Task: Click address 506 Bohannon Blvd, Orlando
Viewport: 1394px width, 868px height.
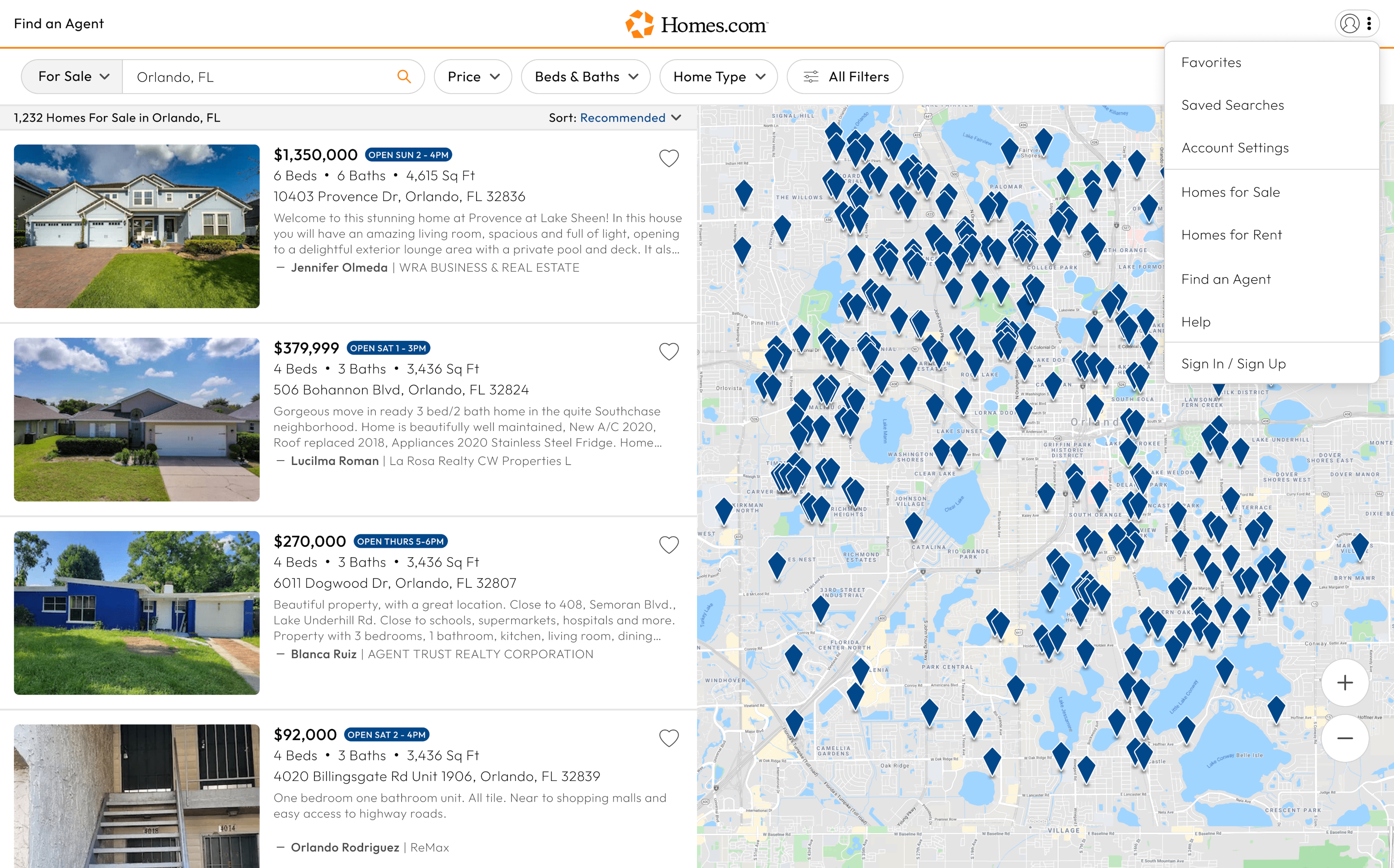Action: point(401,390)
